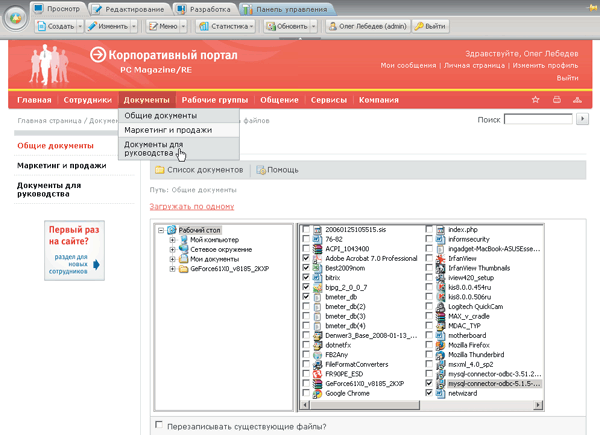The height and width of the screenshot is (435, 600).
Task: Open the Помощь help icon
Action: pos(261,170)
